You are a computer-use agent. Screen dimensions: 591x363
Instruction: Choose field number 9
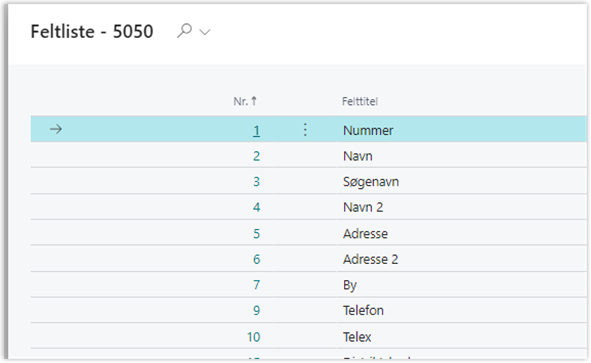pyautogui.click(x=256, y=311)
